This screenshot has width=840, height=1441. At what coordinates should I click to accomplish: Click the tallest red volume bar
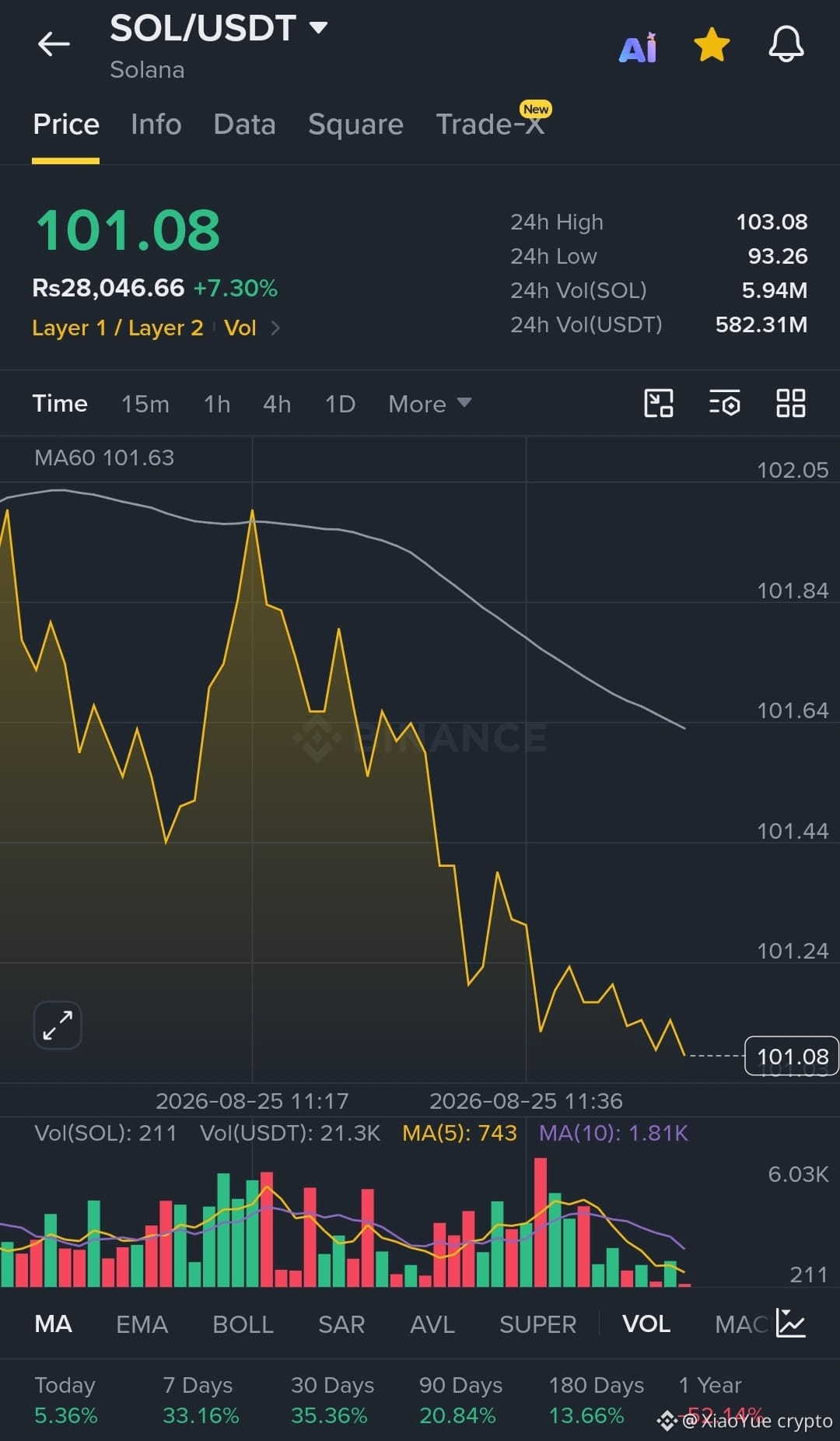[x=541, y=1222]
